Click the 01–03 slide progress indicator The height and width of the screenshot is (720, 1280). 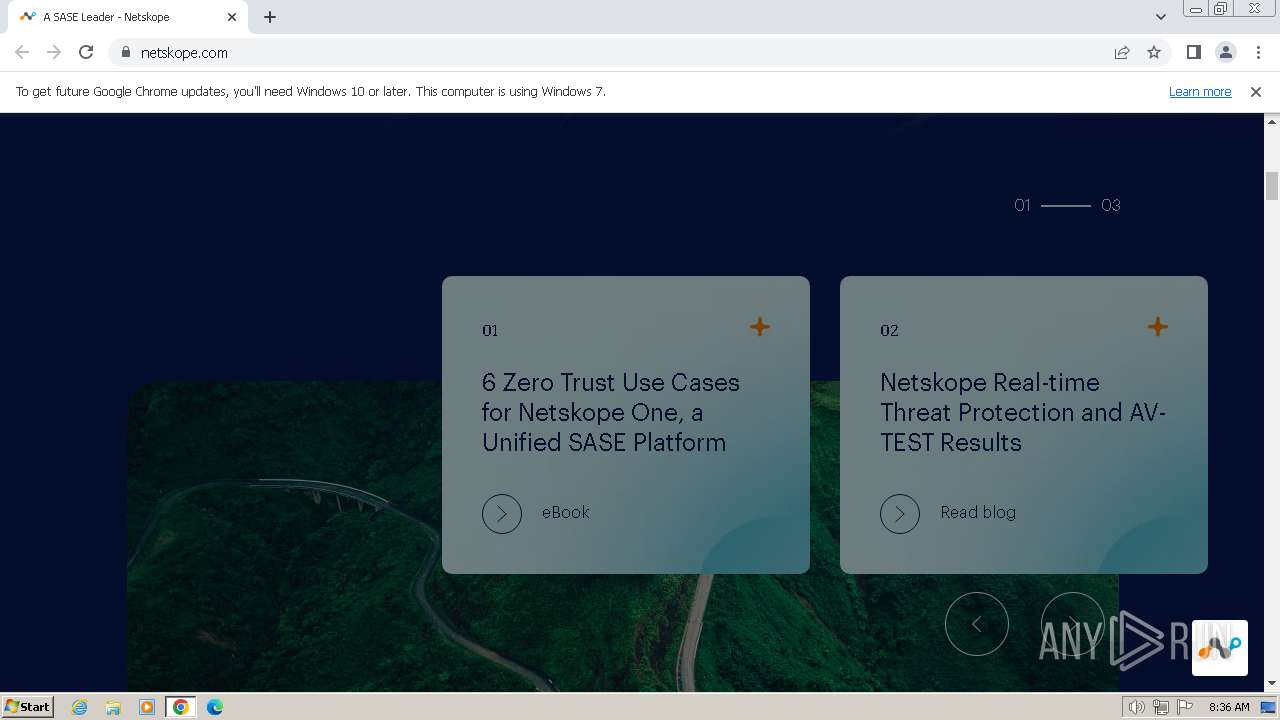(x=1067, y=205)
